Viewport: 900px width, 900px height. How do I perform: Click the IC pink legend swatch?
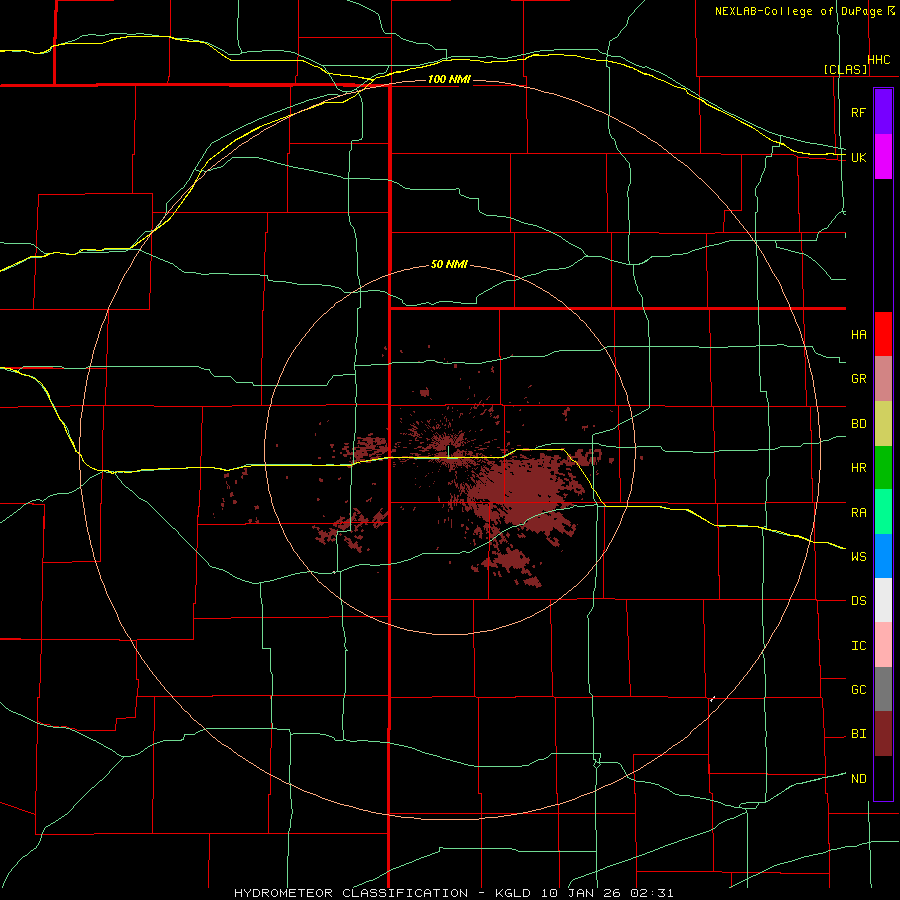point(883,645)
